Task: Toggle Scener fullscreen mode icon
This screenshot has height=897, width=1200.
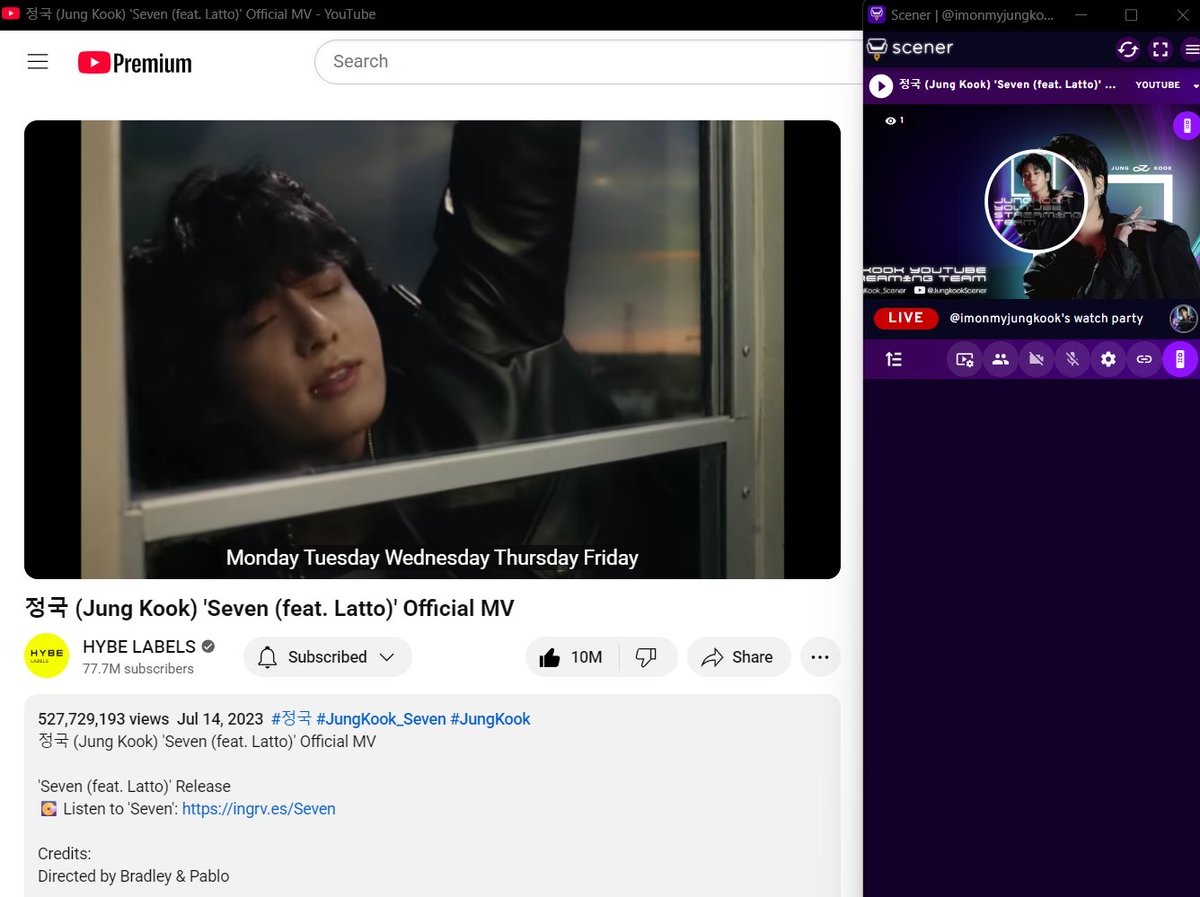Action: point(1160,49)
